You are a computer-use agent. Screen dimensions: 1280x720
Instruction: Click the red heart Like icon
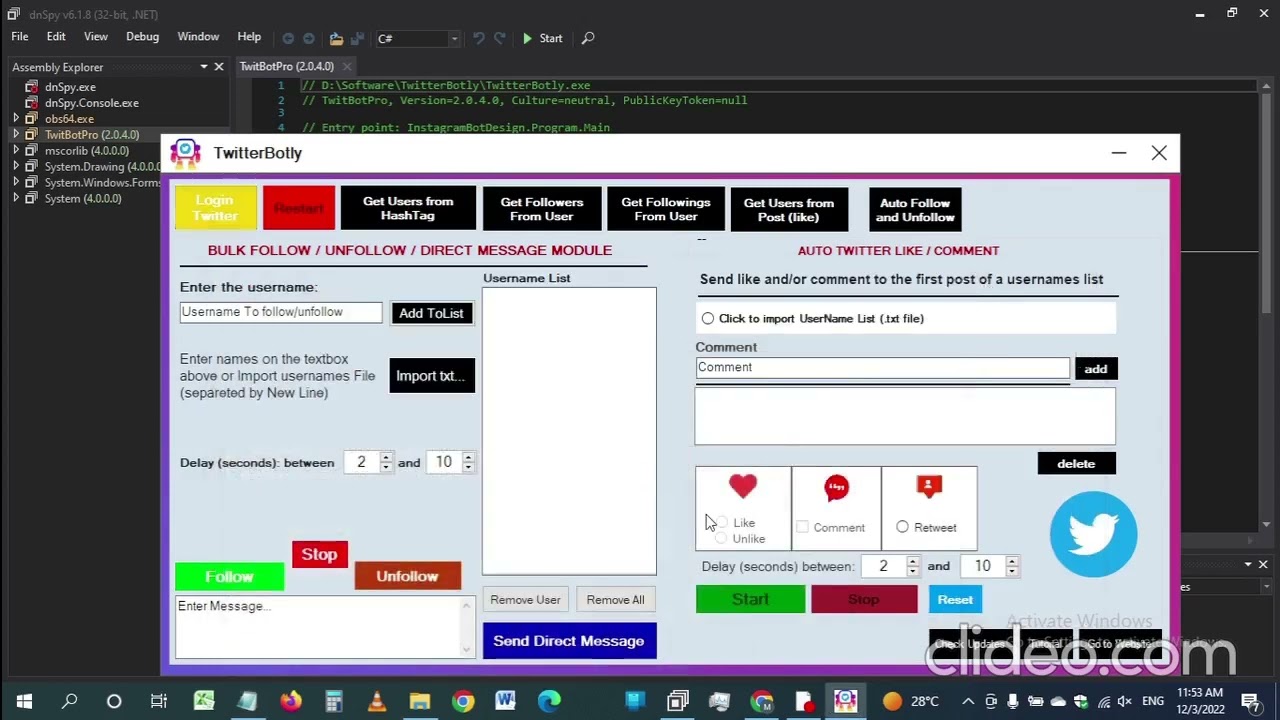(x=743, y=486)
